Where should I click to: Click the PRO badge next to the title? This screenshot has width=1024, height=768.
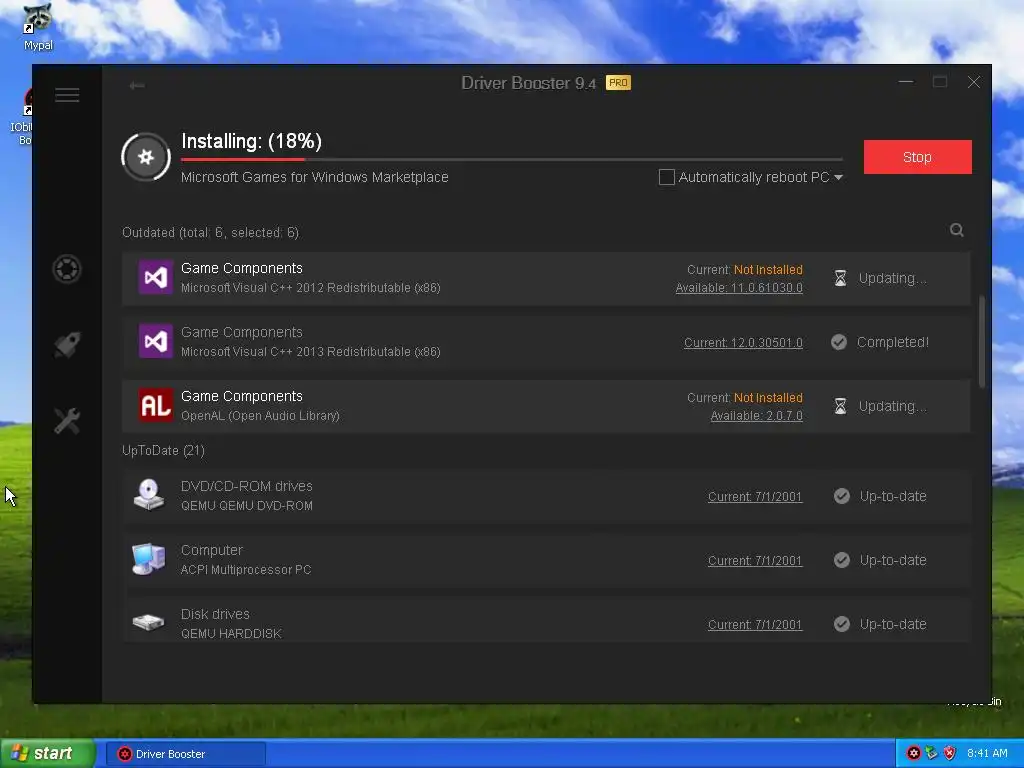point(618,83)
